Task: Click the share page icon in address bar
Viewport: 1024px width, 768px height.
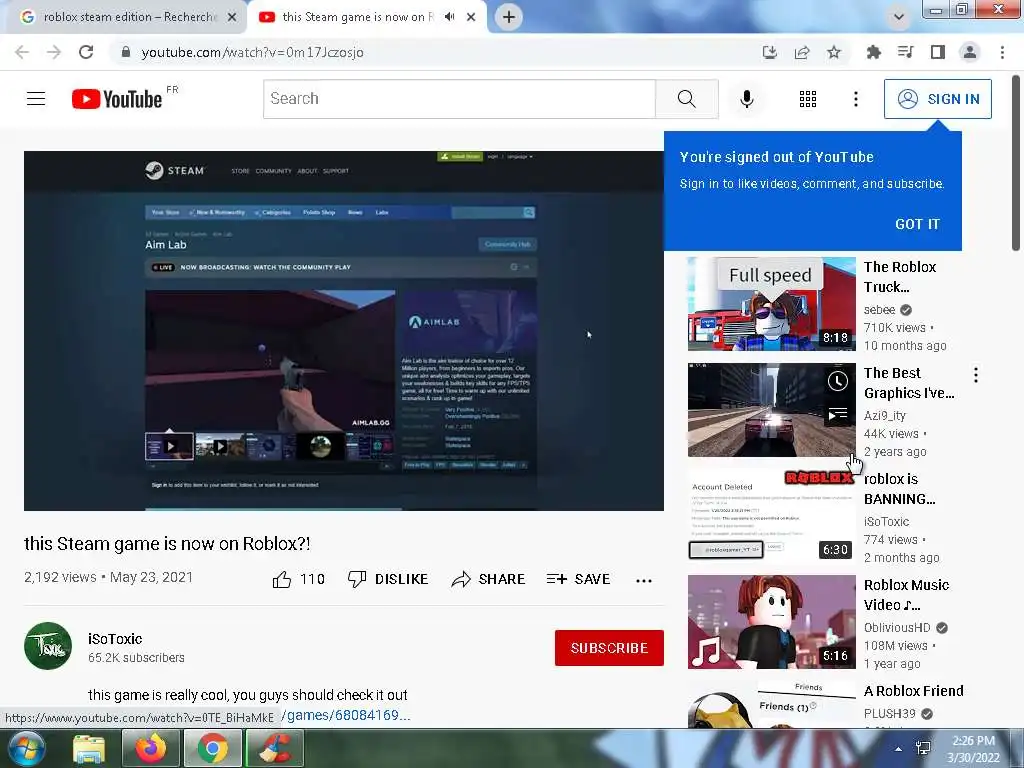Action: pos(802,52)
